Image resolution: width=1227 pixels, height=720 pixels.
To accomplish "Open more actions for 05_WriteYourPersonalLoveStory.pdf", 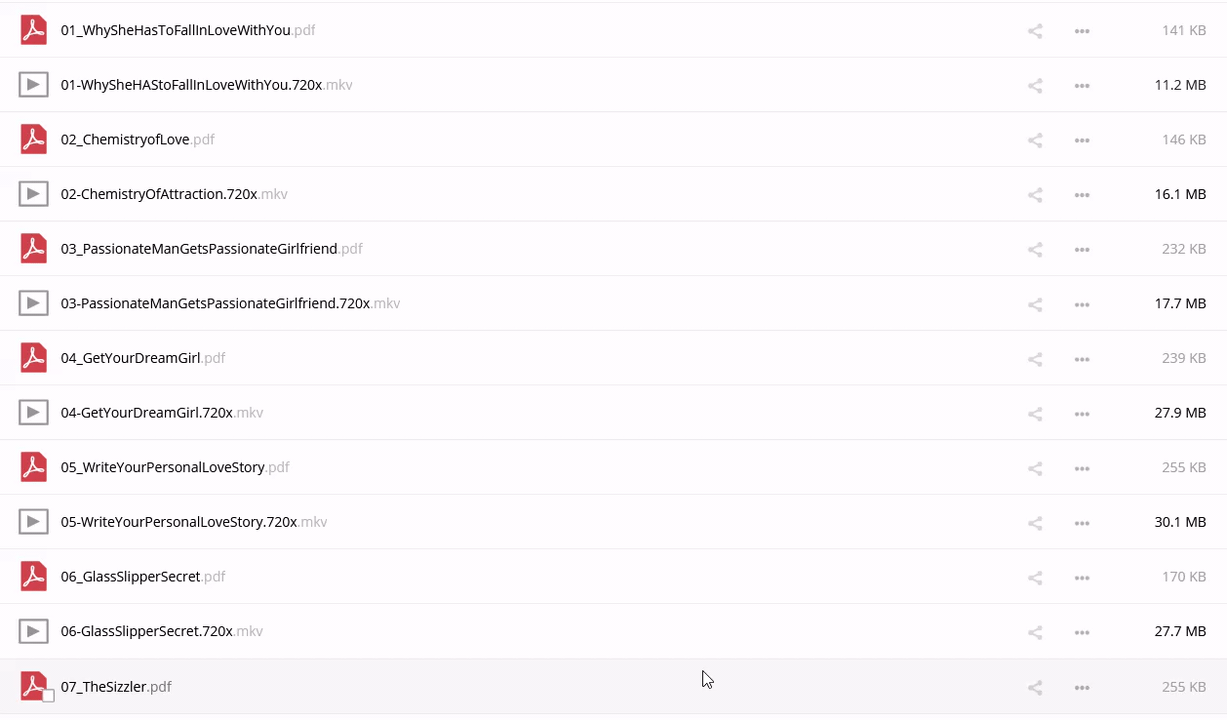I will pyautogui.click(x=1081, y=468).
